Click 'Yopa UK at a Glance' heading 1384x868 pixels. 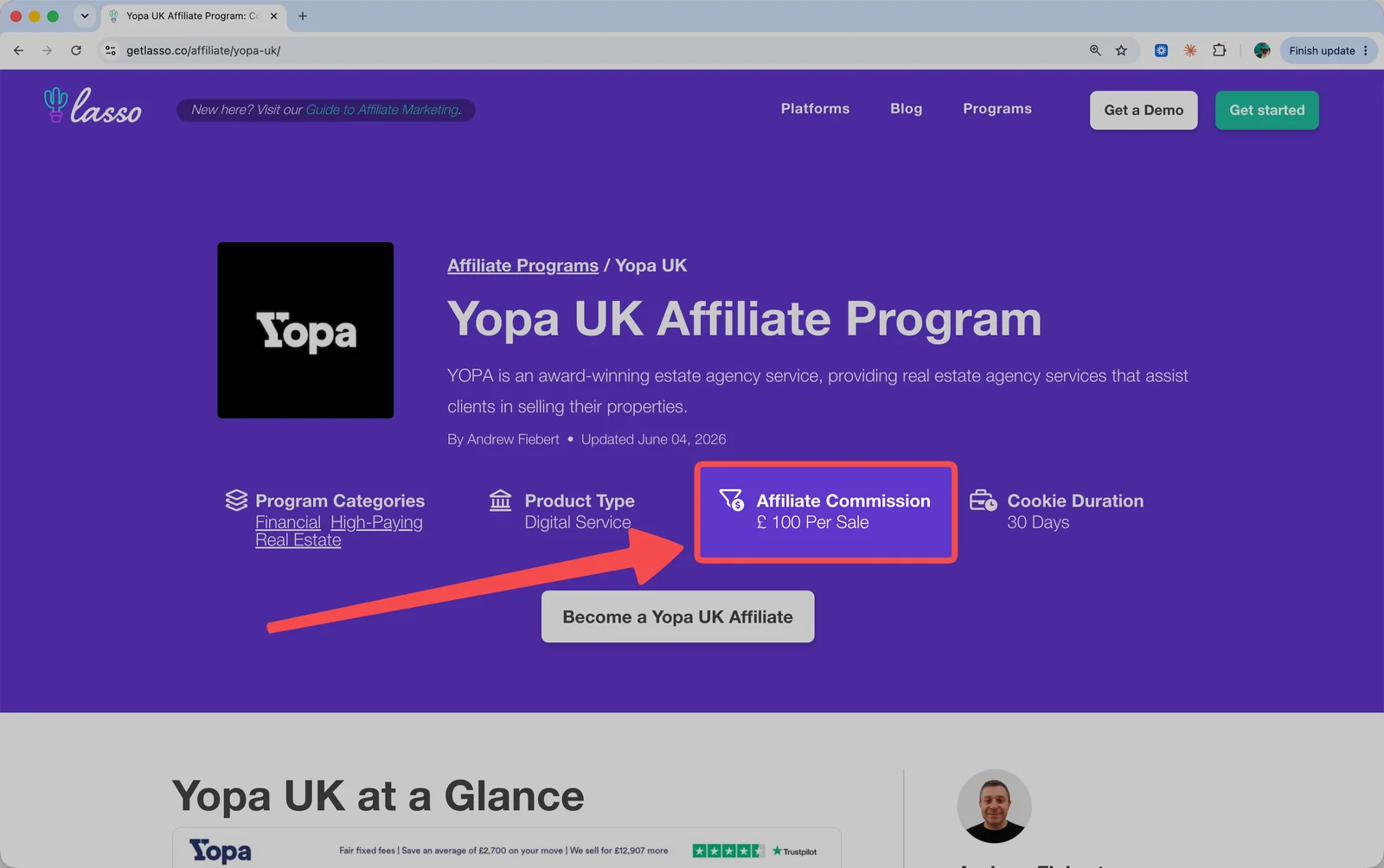[x=378, y=795]
